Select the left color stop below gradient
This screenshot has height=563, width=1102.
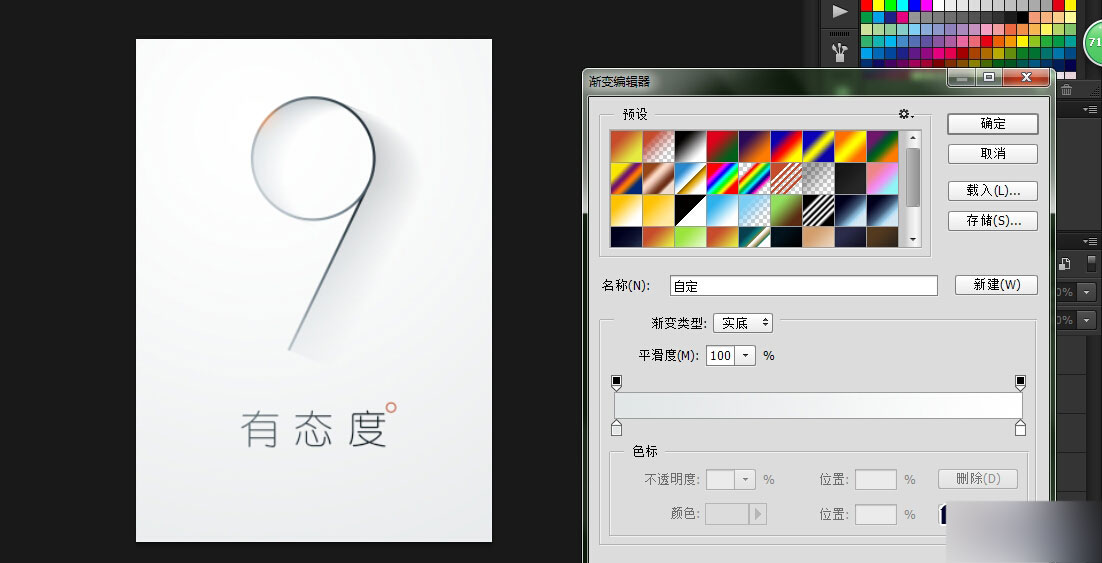tap(616, 427)
